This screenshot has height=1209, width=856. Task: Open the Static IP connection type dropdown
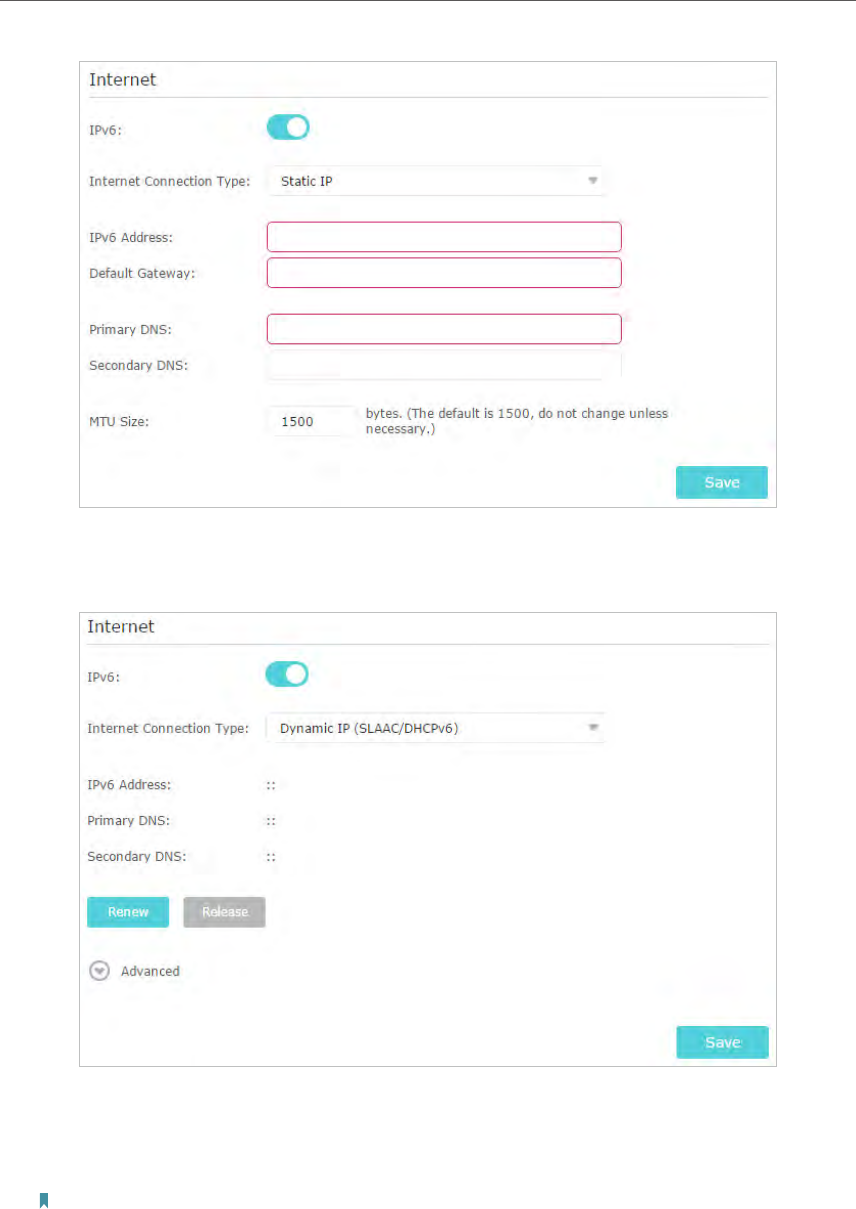pyautogui.click(x=435, y=181)
